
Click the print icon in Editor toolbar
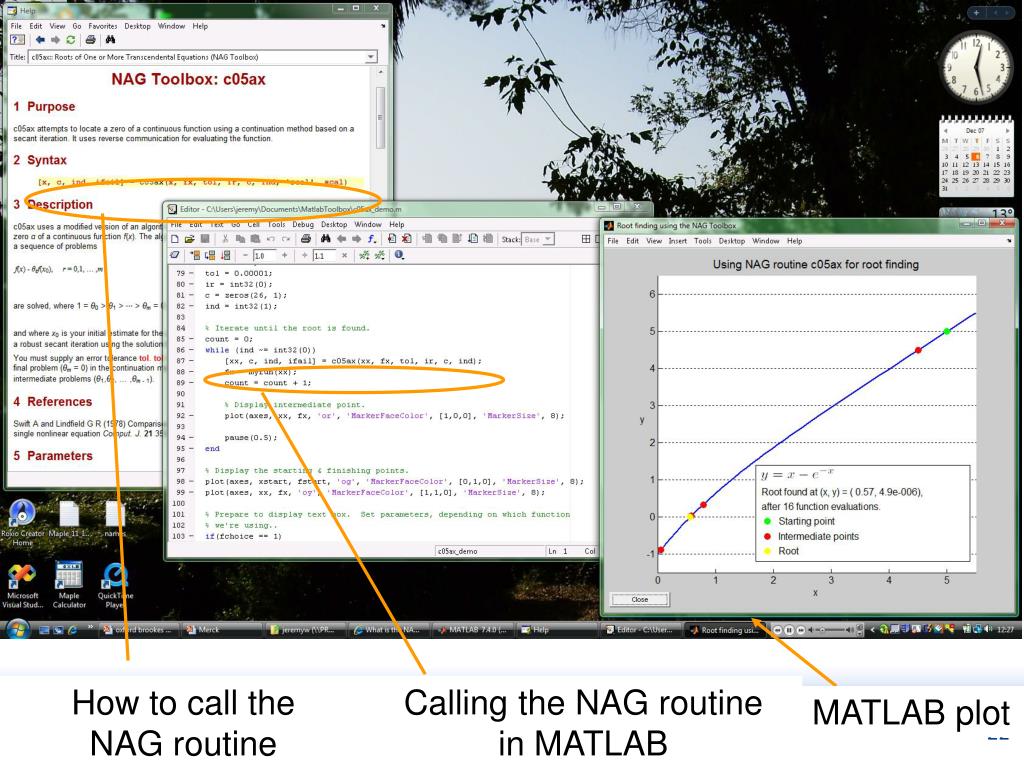click(306, 239)
